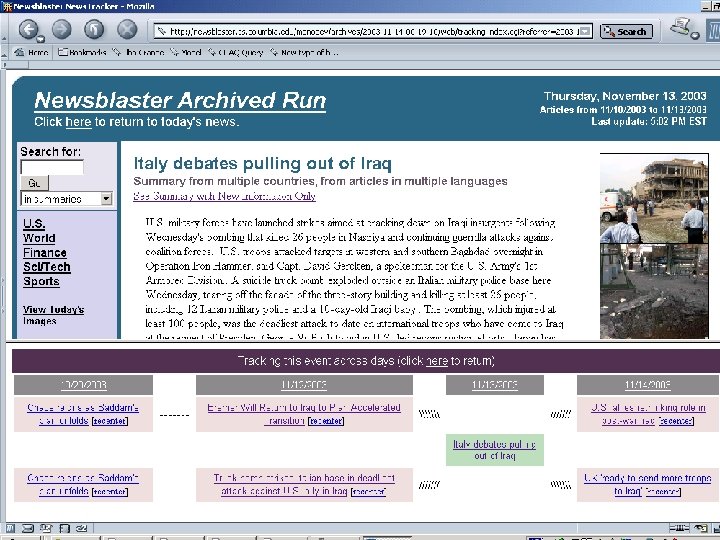
Task: Open the 'in summaries' dropdown
Action: pyautogui.click(x=67, y=199)
